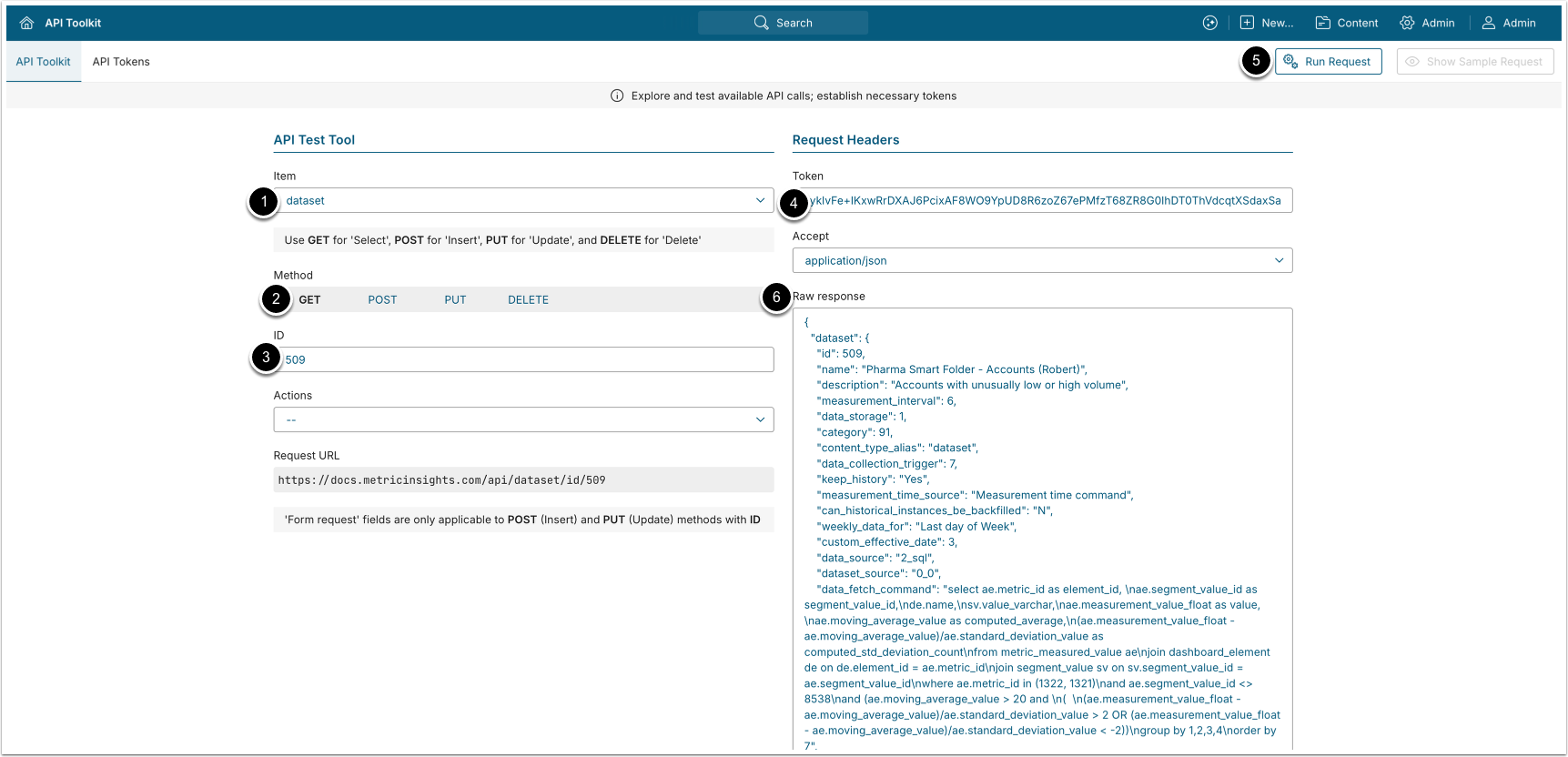This screenshot has width=1568, height=757.
Task: Click the Actions dropdown chevron arrow
Action: (x=760, y=419)
